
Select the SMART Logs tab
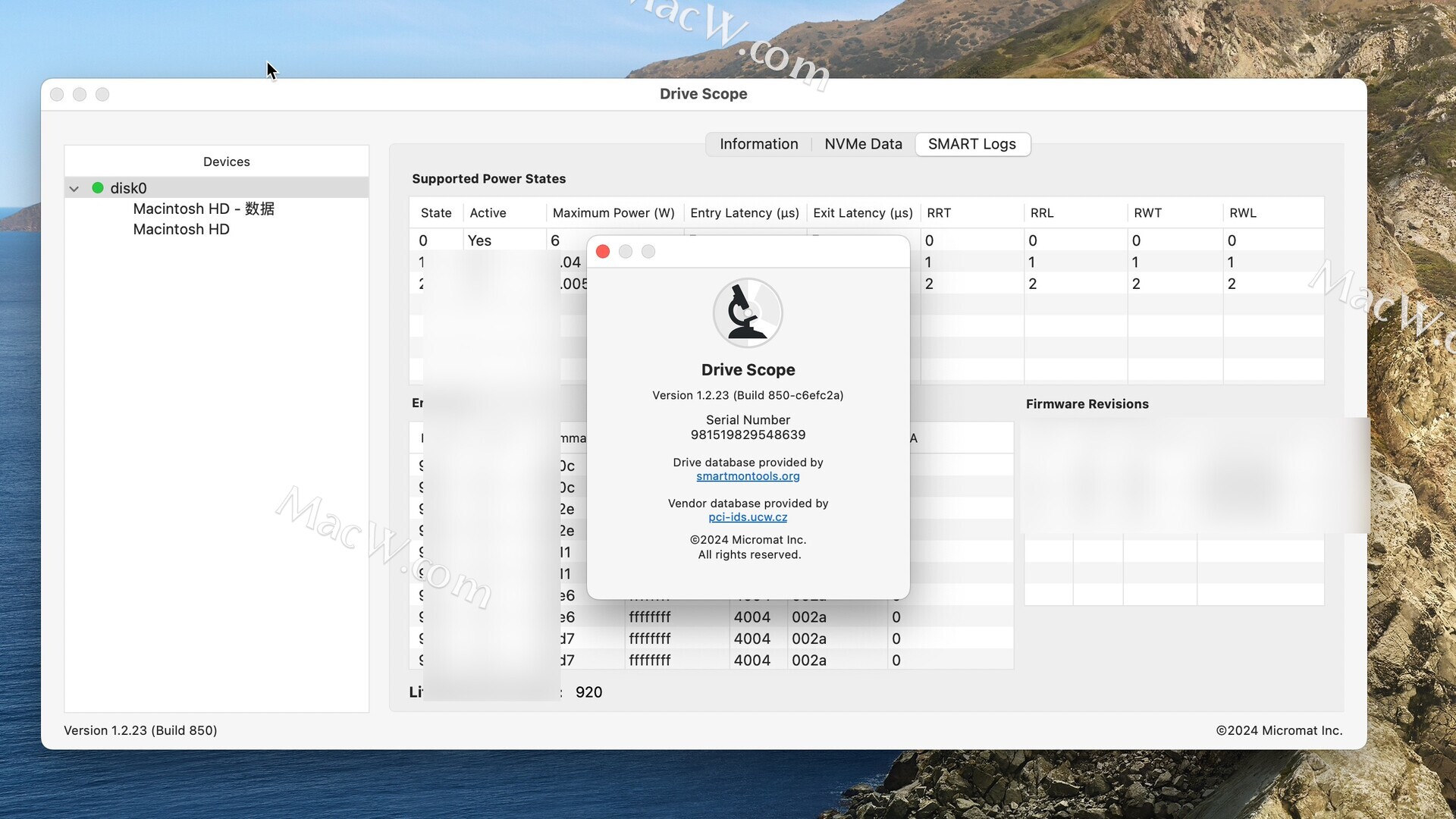(971, 144)
